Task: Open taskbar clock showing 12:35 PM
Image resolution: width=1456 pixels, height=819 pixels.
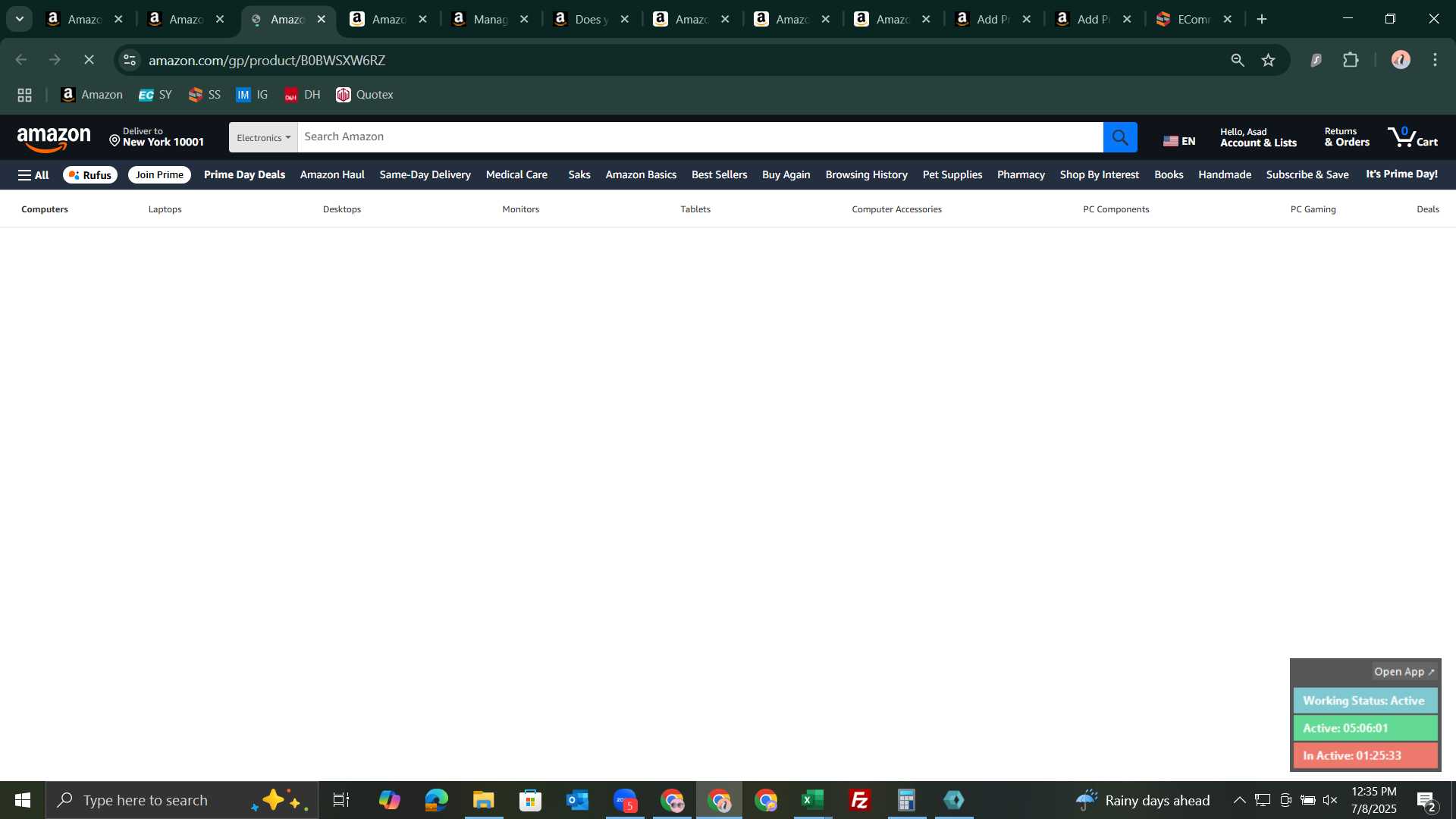Action: (x=1373, y=800)
